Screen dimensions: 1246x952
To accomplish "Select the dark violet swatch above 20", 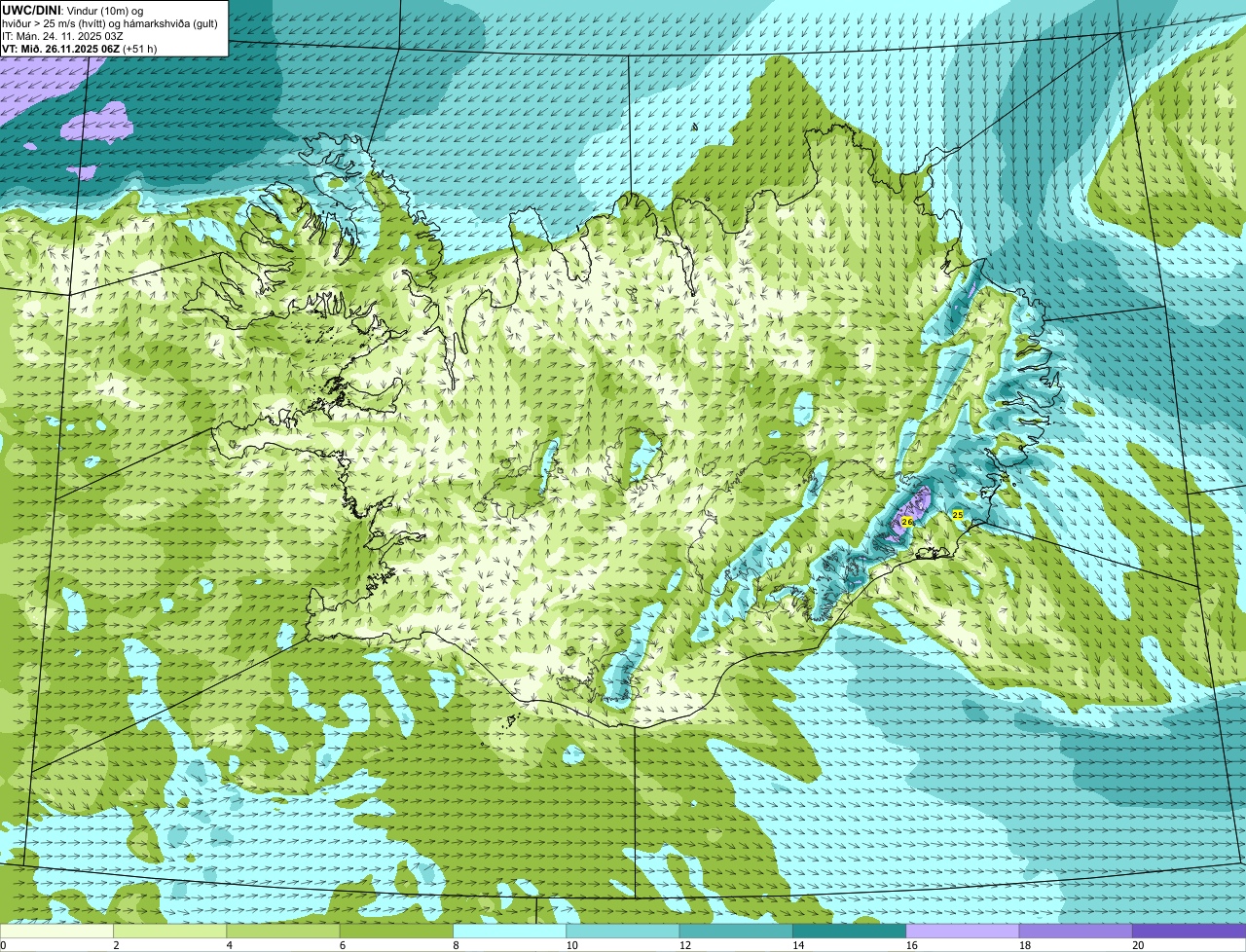I will 1190,931.
